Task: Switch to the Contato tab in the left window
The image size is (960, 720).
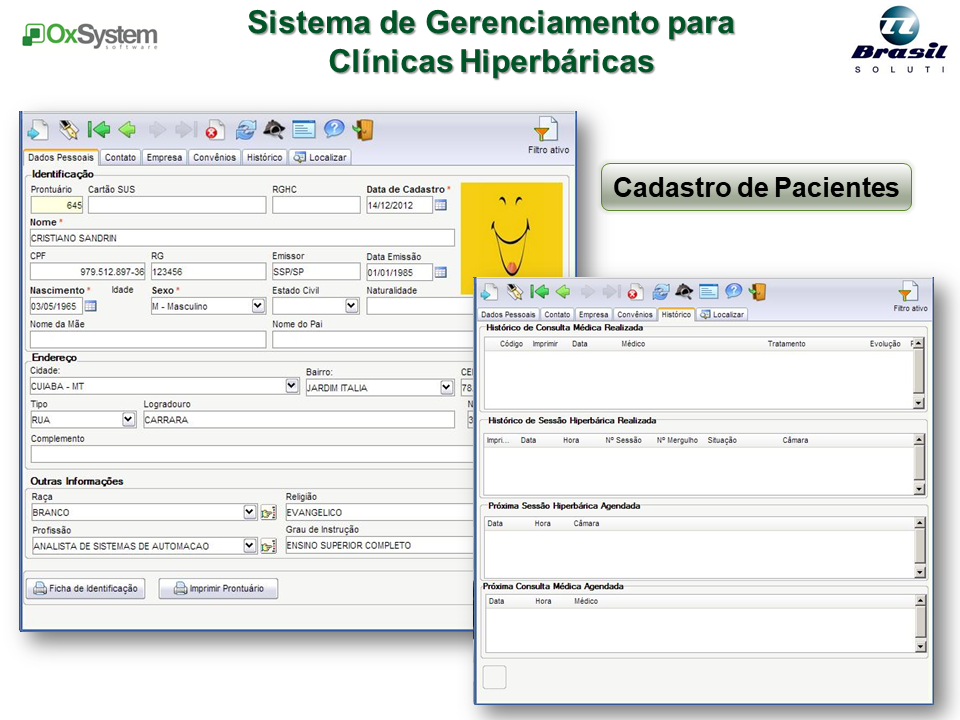Action: click(x=121, y=157)
